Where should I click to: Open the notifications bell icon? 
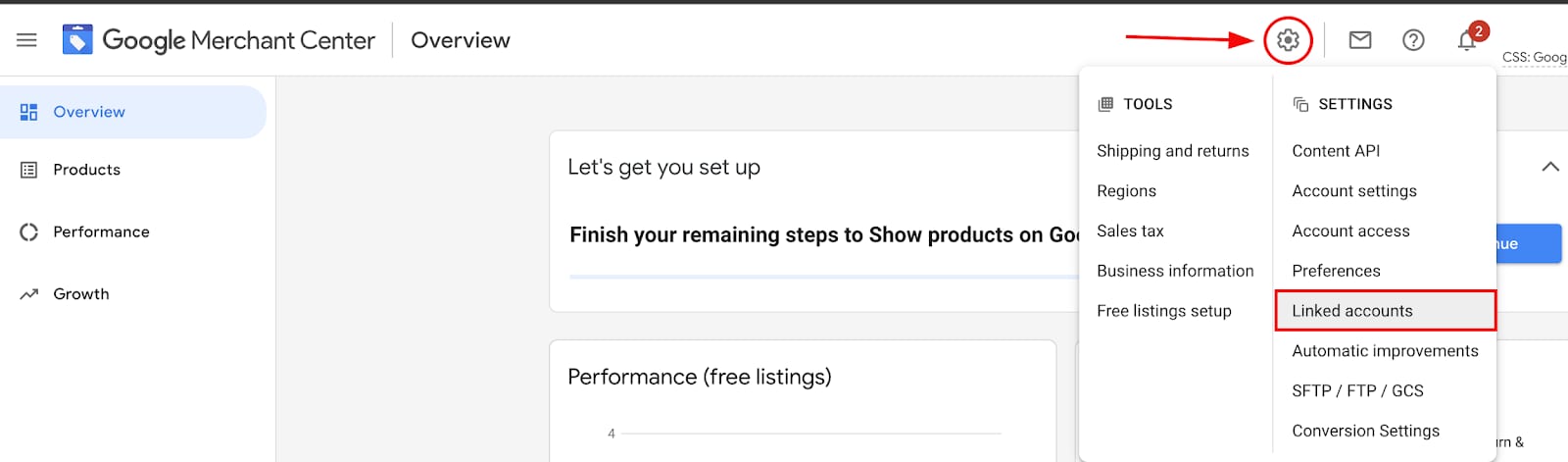tap(1466, 40)
